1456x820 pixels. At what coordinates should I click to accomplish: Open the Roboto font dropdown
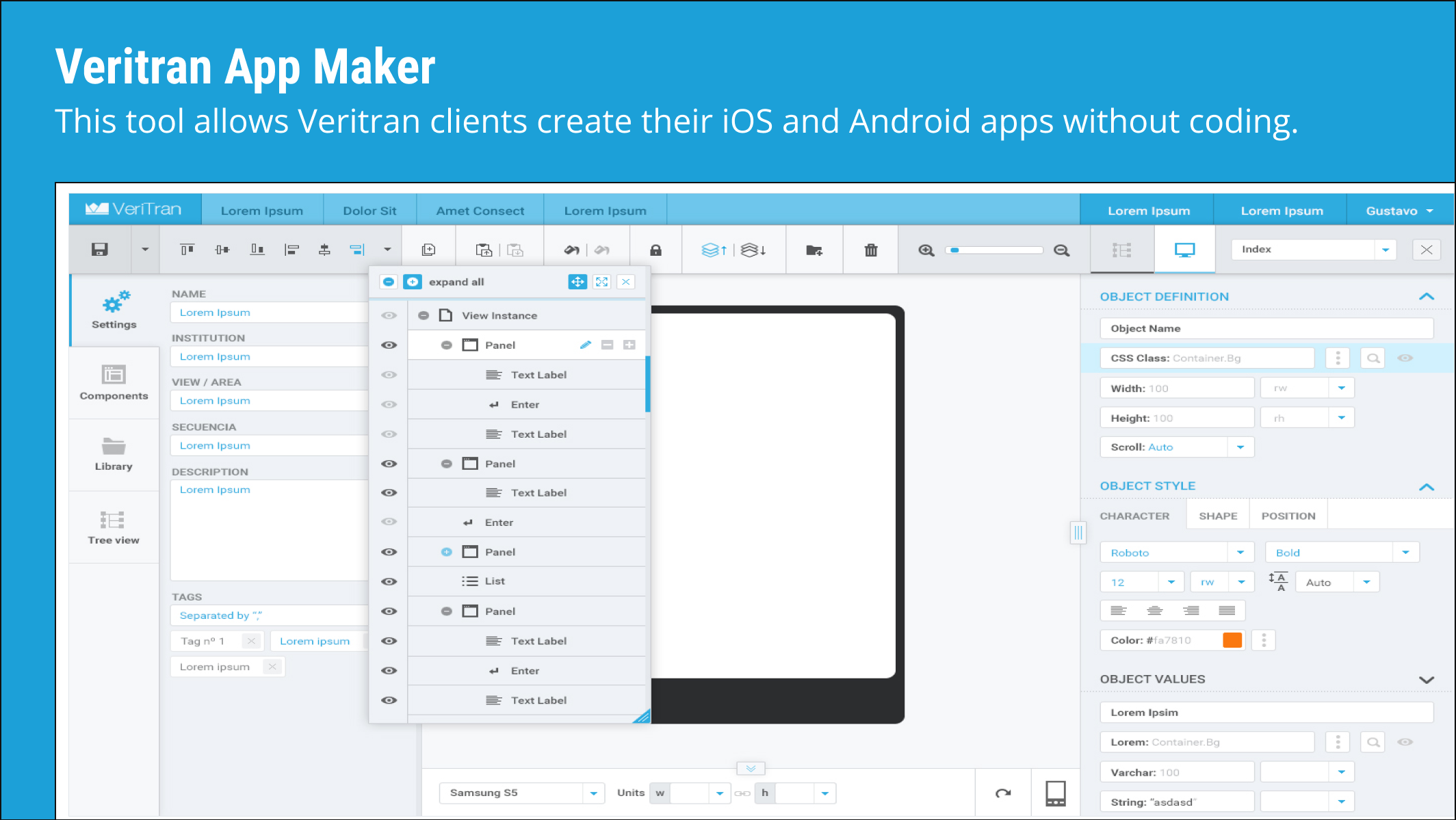[1177, 553]
